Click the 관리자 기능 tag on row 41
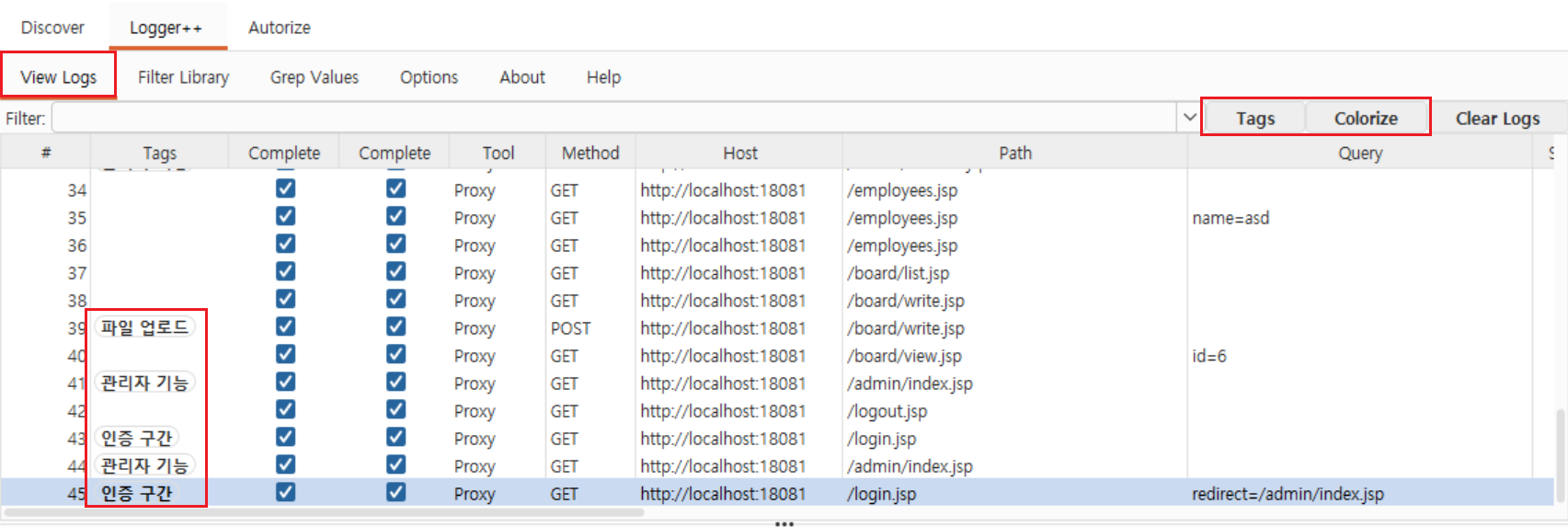Screen dimensions: 1568x527 [144, 383]
